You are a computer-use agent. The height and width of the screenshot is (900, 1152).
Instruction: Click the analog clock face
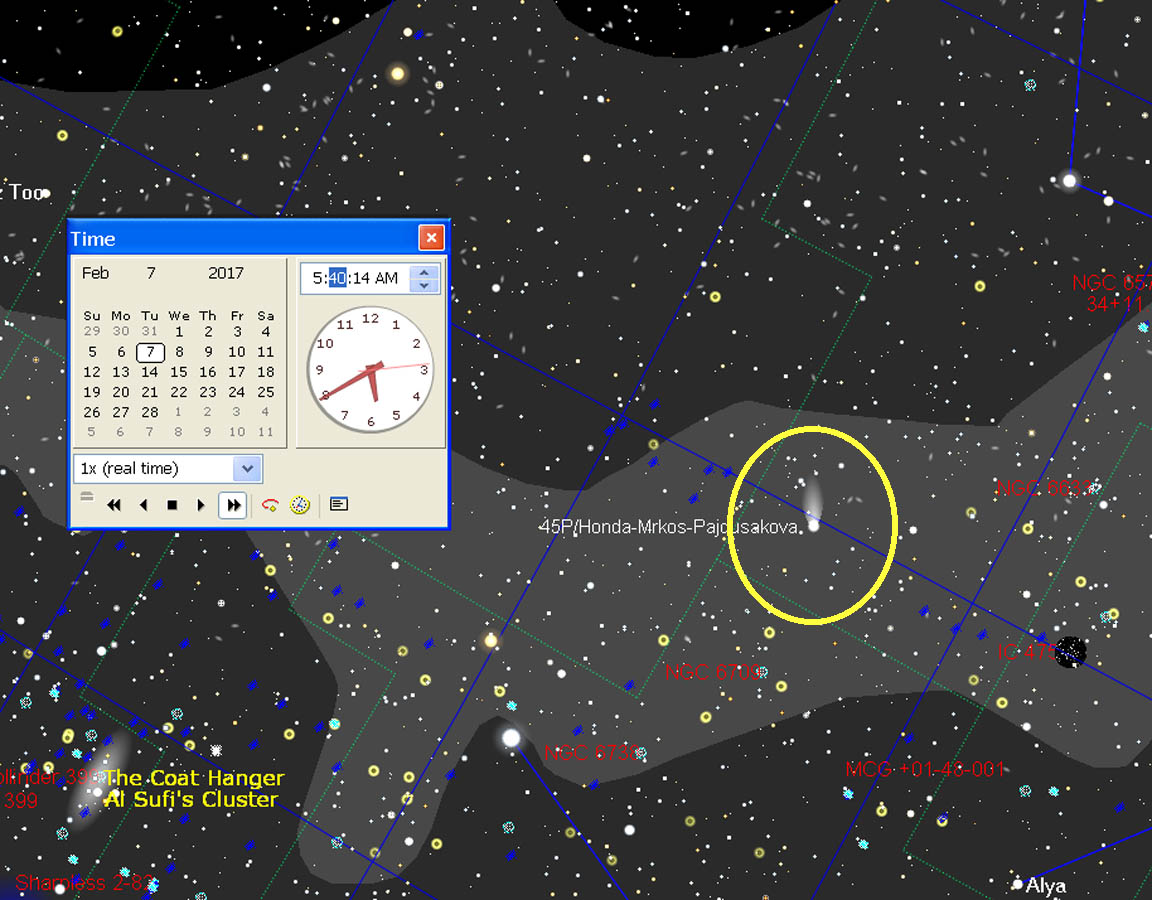[x=370, y=369]
